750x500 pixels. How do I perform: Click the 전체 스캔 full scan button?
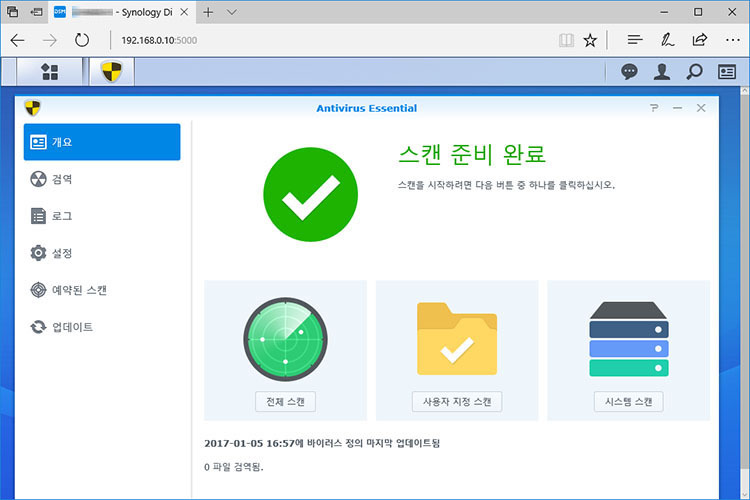pyautogui.click(x=285, y=401)
